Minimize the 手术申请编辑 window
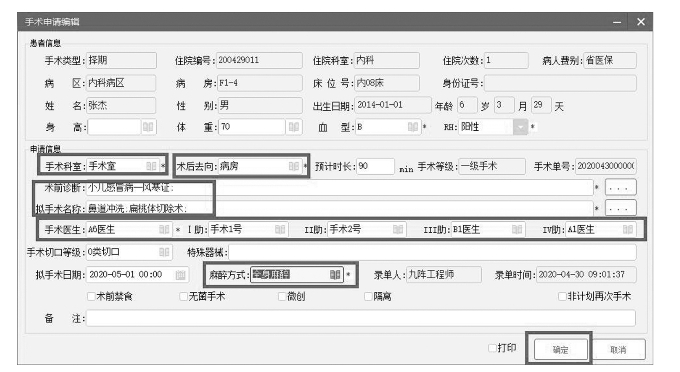Screen dimensions: 680x372 point(617,22)
